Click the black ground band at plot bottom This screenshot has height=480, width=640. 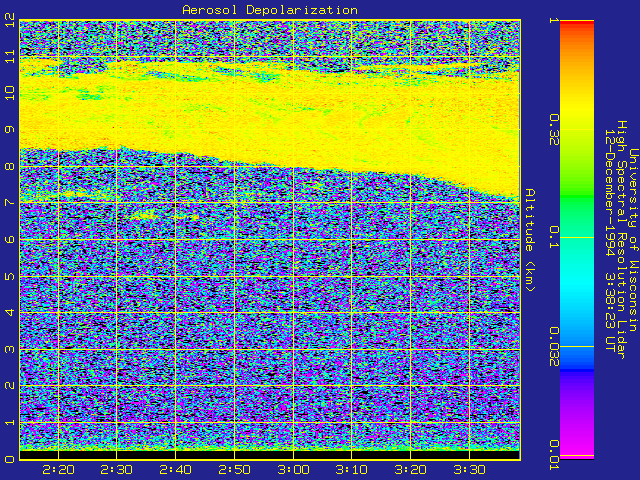tap(270, 454)
